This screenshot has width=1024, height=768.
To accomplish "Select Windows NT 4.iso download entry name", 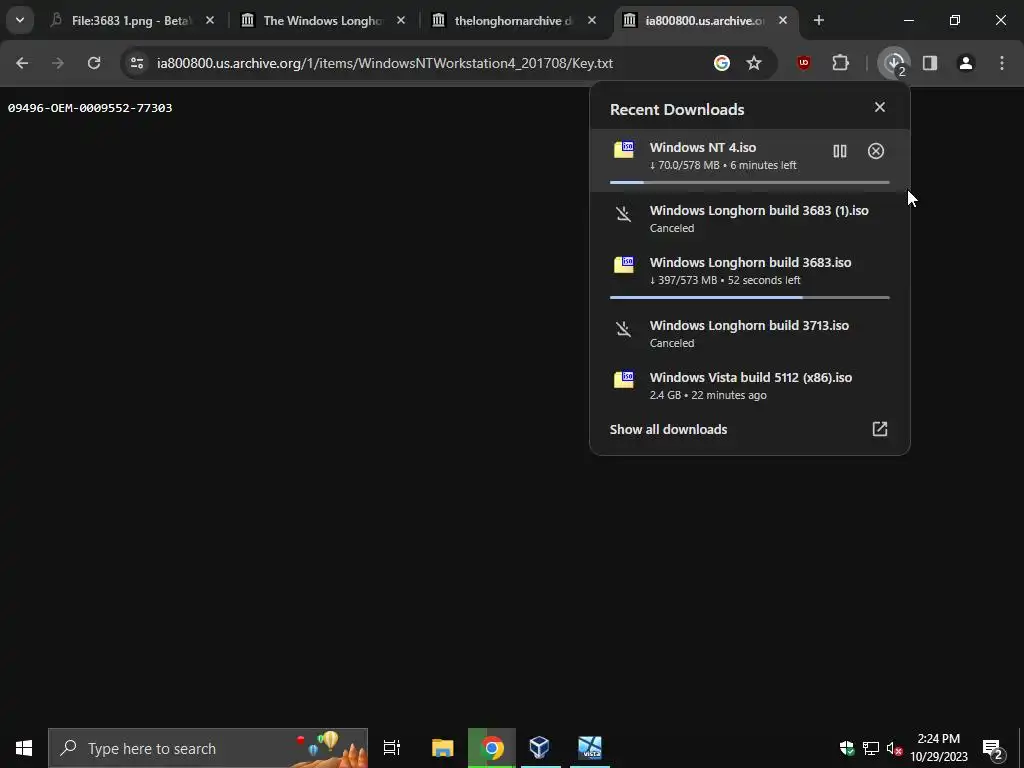I will point(703,148).
